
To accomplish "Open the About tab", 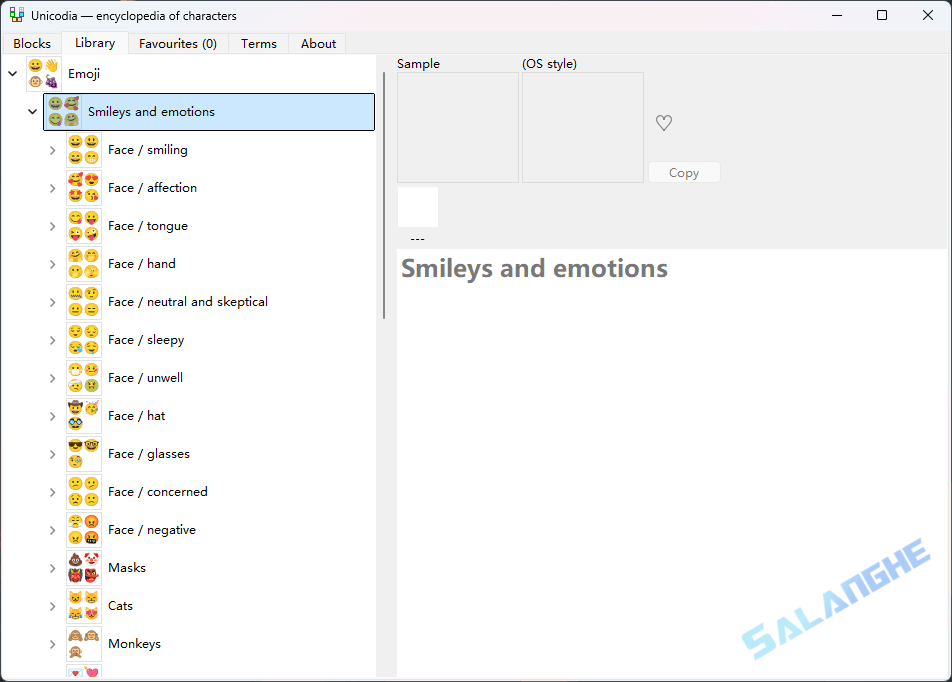I will tap(318, 44).
